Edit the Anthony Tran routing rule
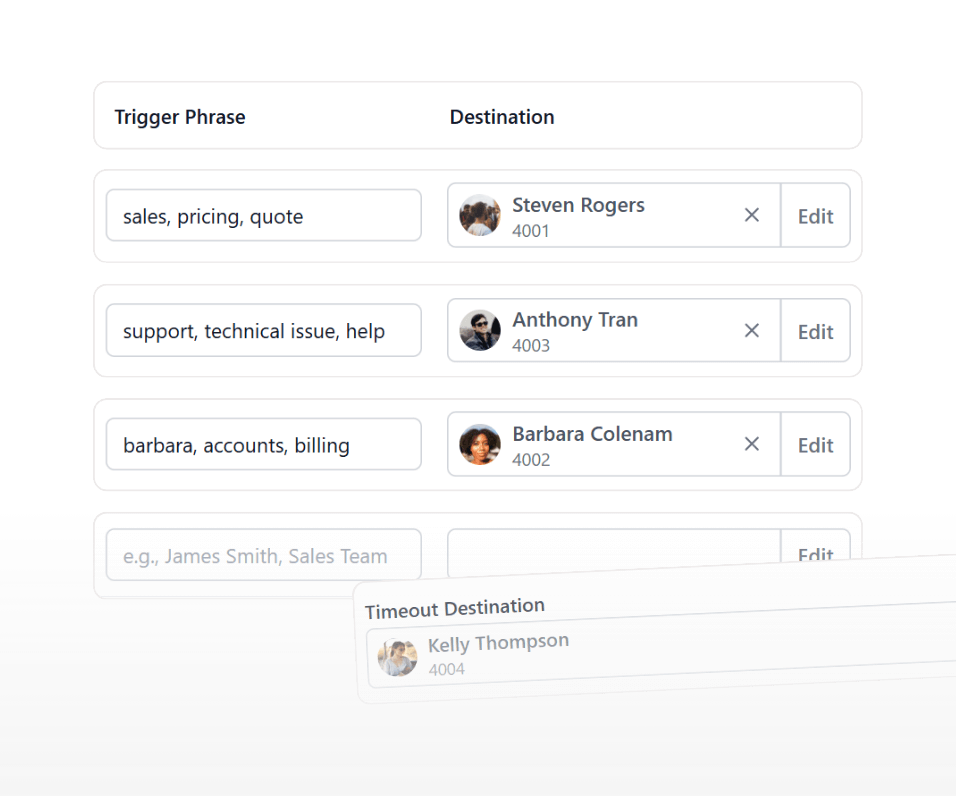 [815, 330]
